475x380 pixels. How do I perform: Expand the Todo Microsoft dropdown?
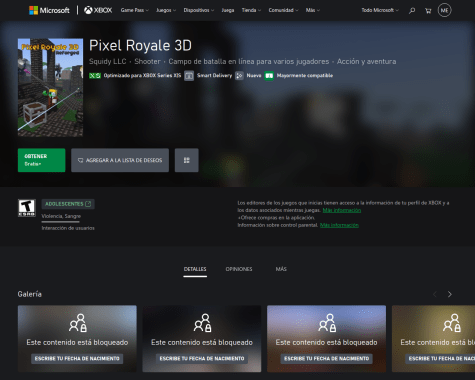(380, 10)
